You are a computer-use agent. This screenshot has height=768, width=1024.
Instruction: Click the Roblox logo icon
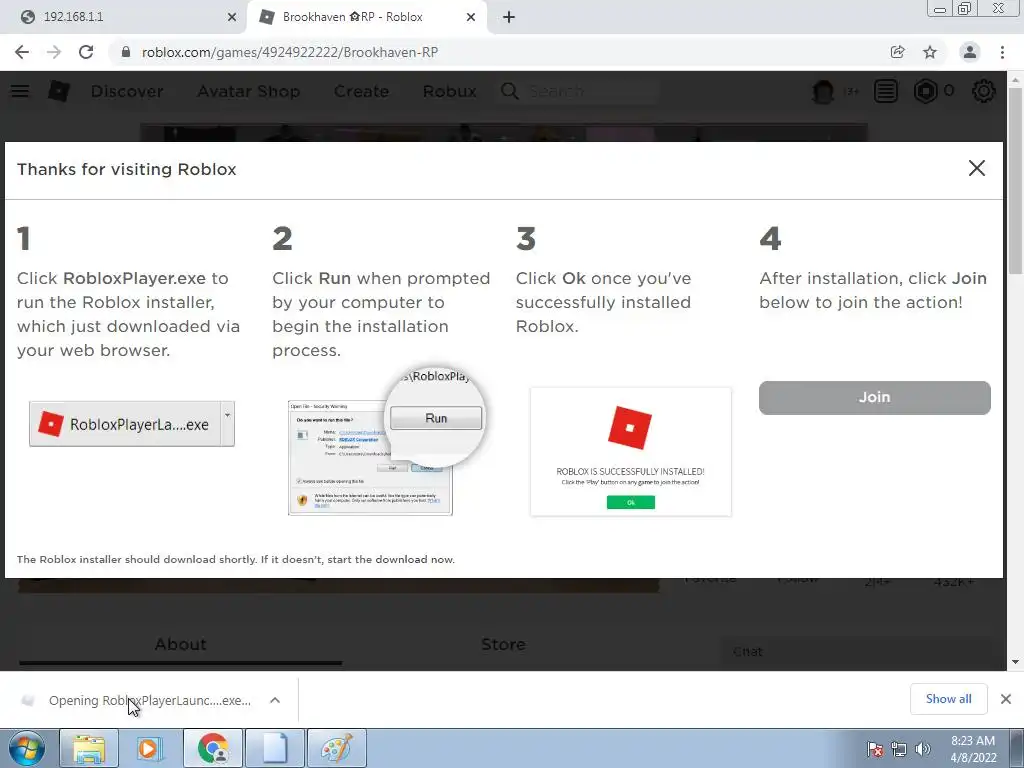59,91
